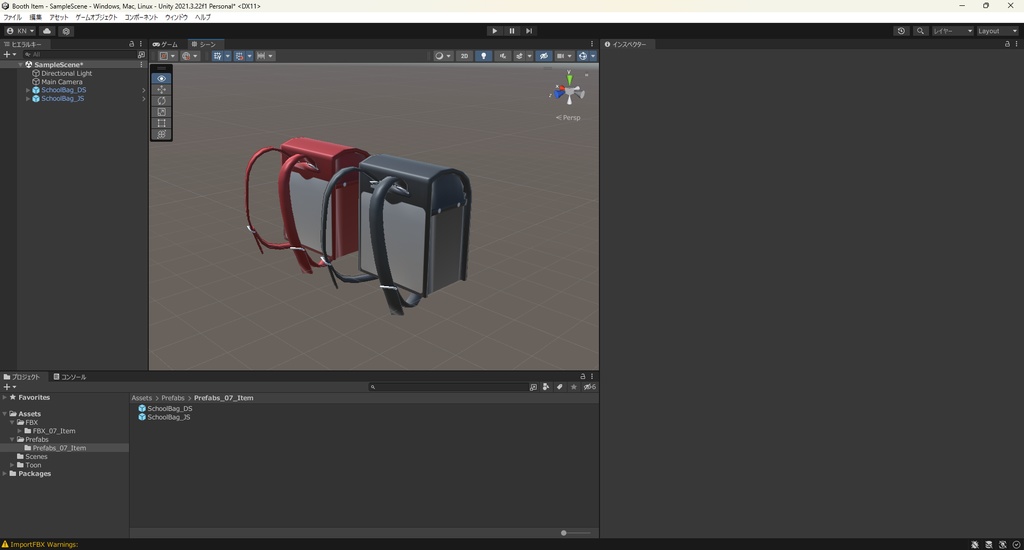
Task: Click Prefabs in the breadcrumb path
Action: (173, 398)
